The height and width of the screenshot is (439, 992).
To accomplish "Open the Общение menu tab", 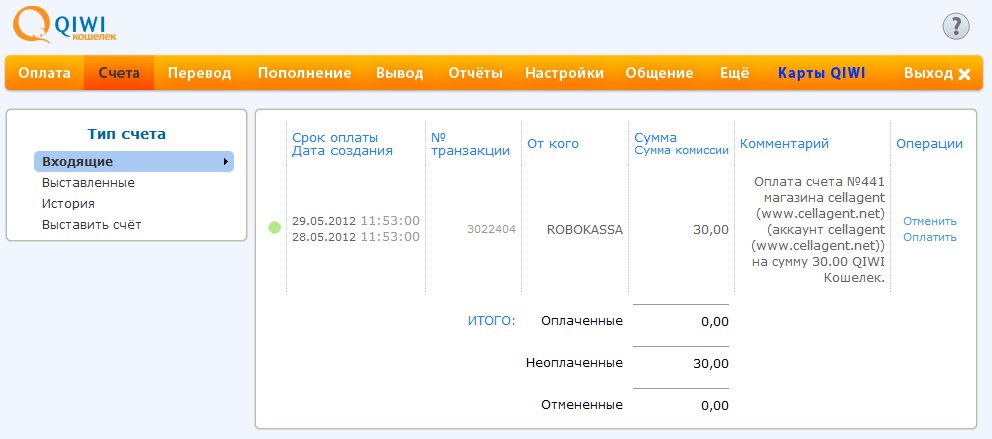I will [x=659, y=73].
